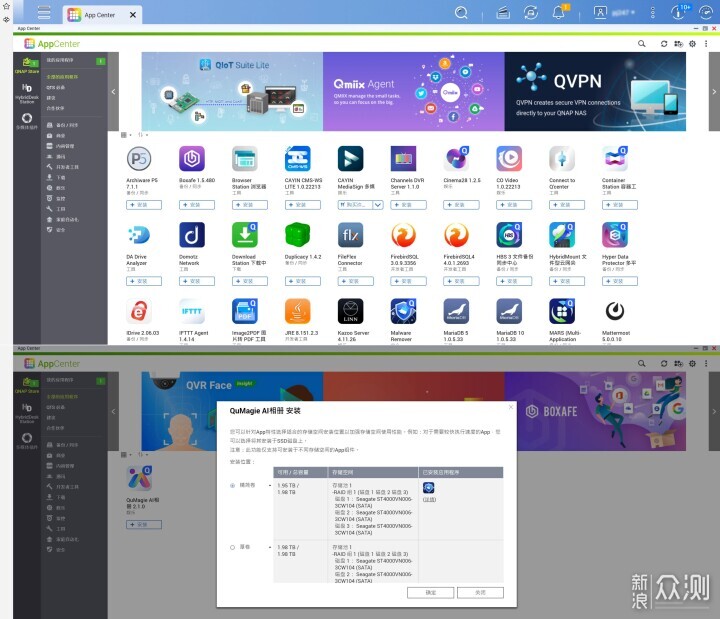Close the App Center tab
Image resolution: width=720 pixels, height=619 pixels.
[x=133, y=15]
